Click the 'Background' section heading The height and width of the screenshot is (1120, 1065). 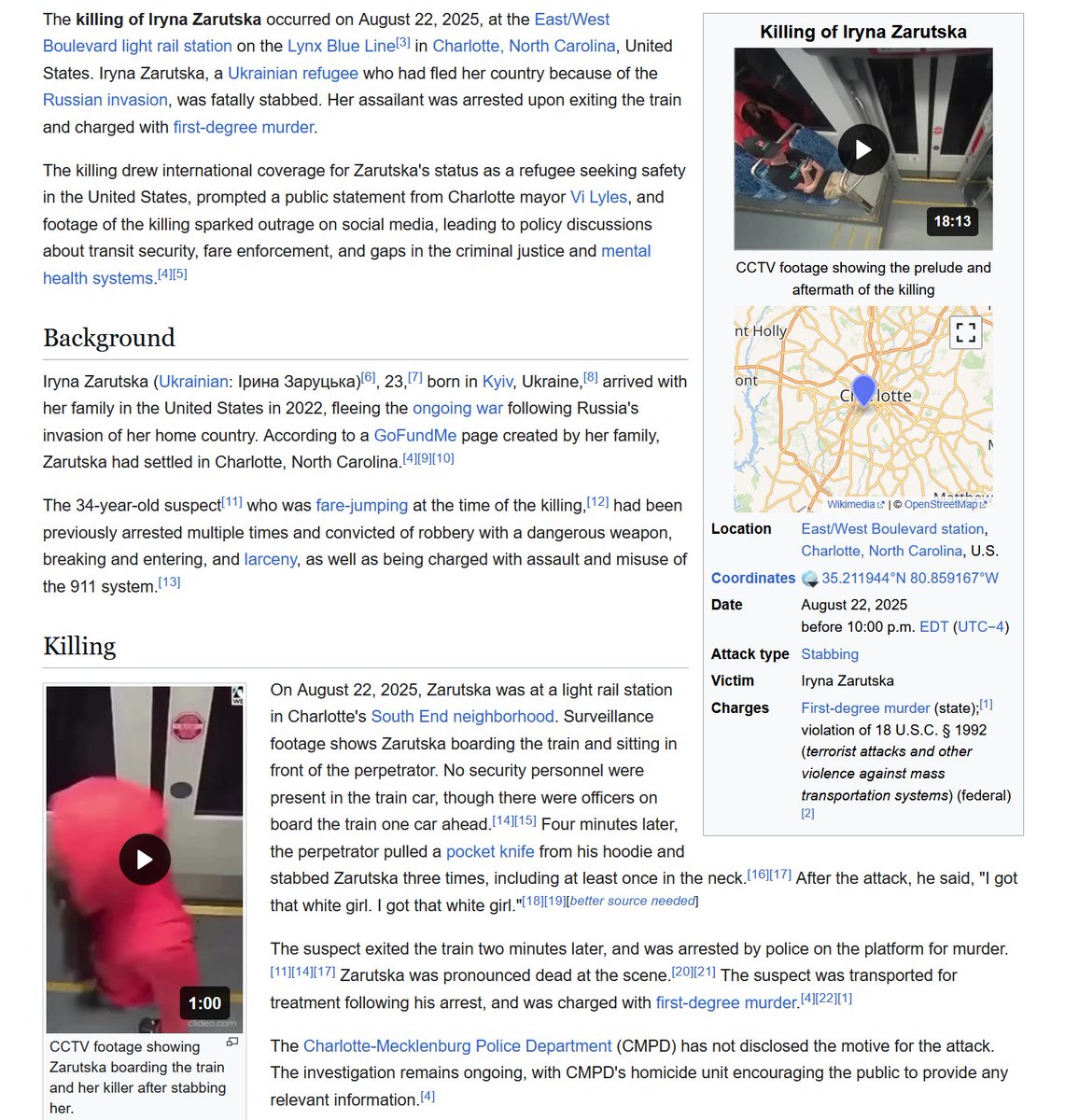pos(109,337)
